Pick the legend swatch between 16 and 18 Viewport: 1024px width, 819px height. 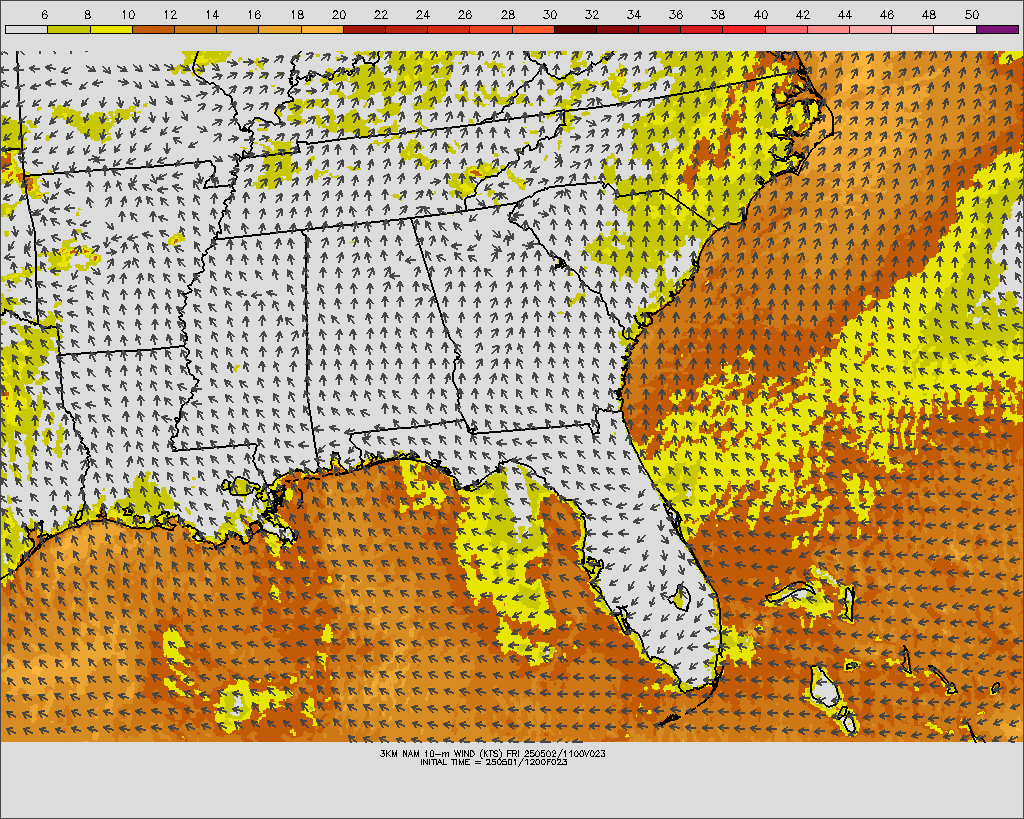280,29
